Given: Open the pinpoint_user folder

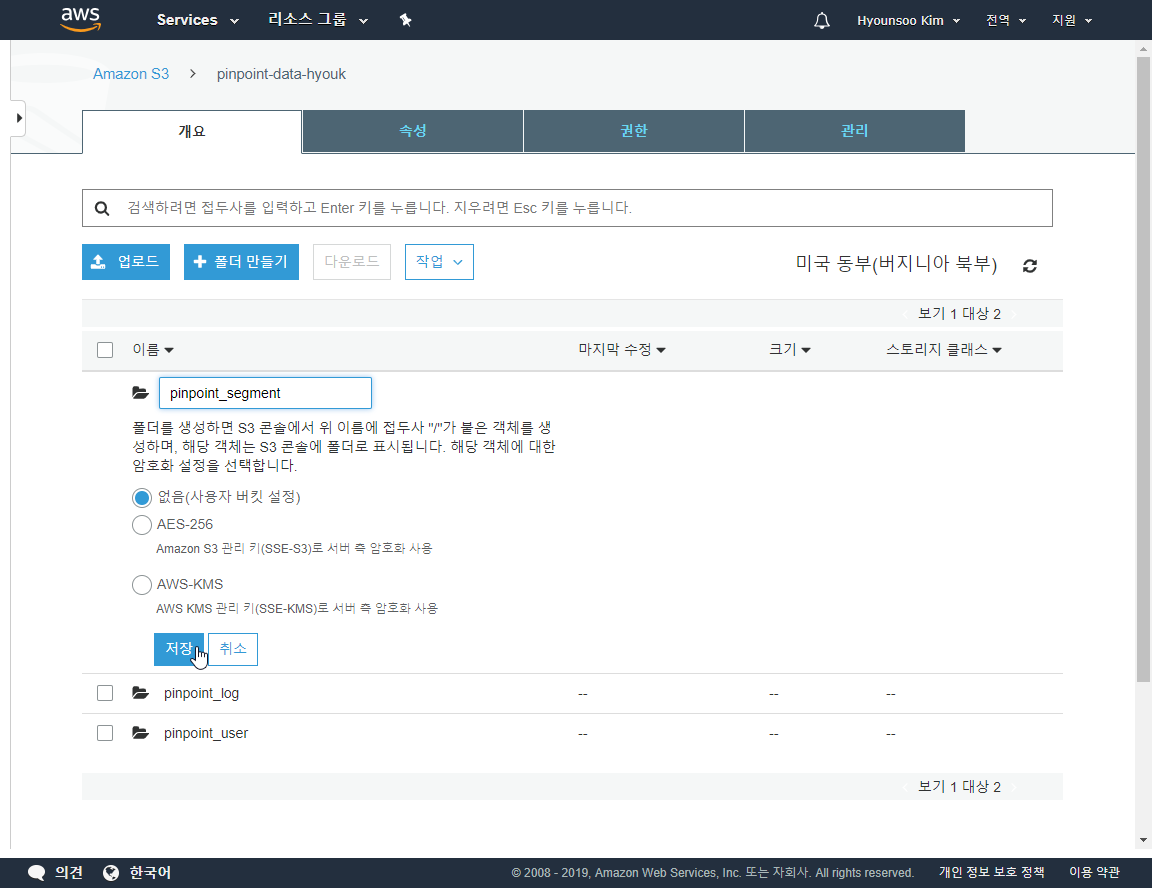Looking at the screenshot, I should (x=206, y=733).
